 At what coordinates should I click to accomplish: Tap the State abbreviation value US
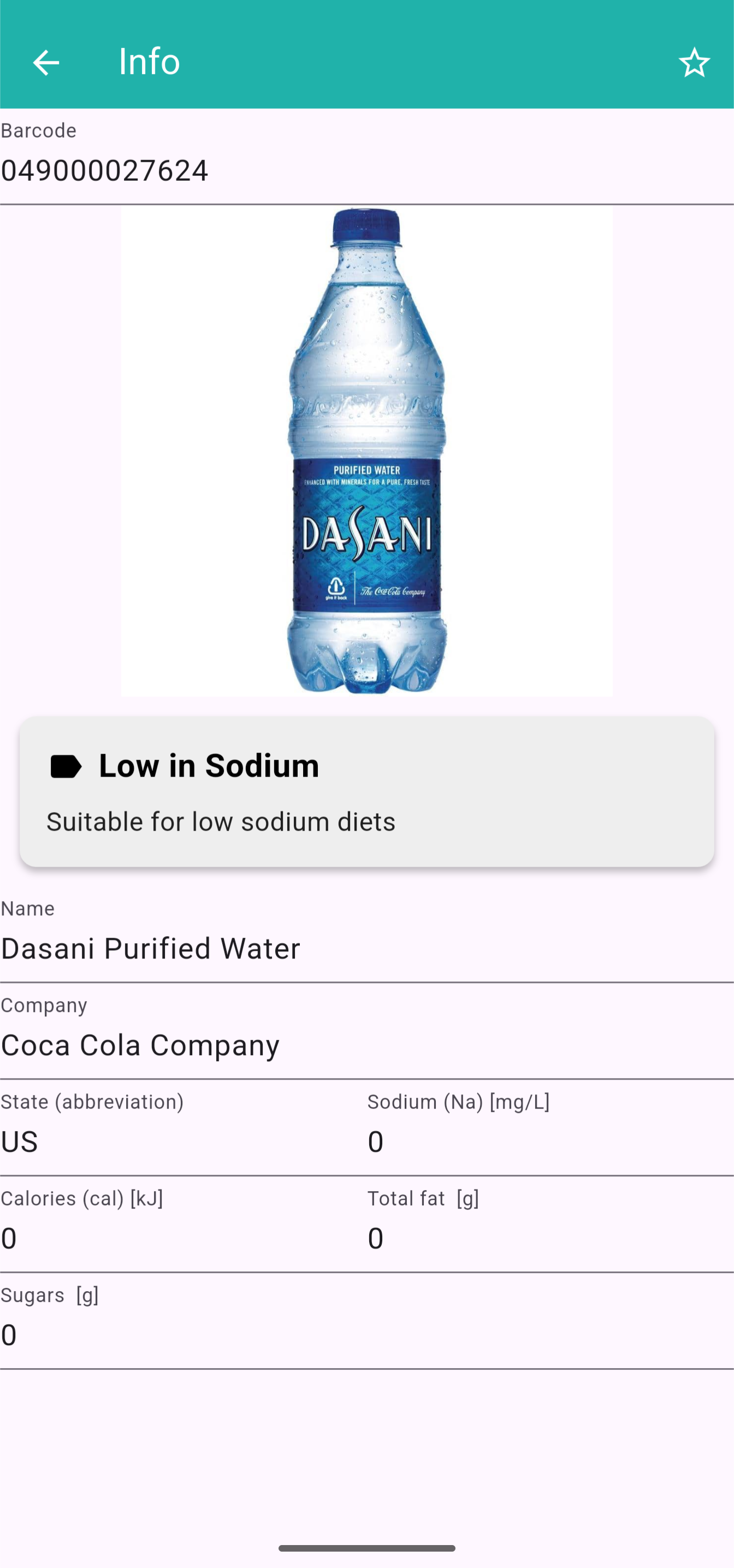click(x=20, y=1142)
